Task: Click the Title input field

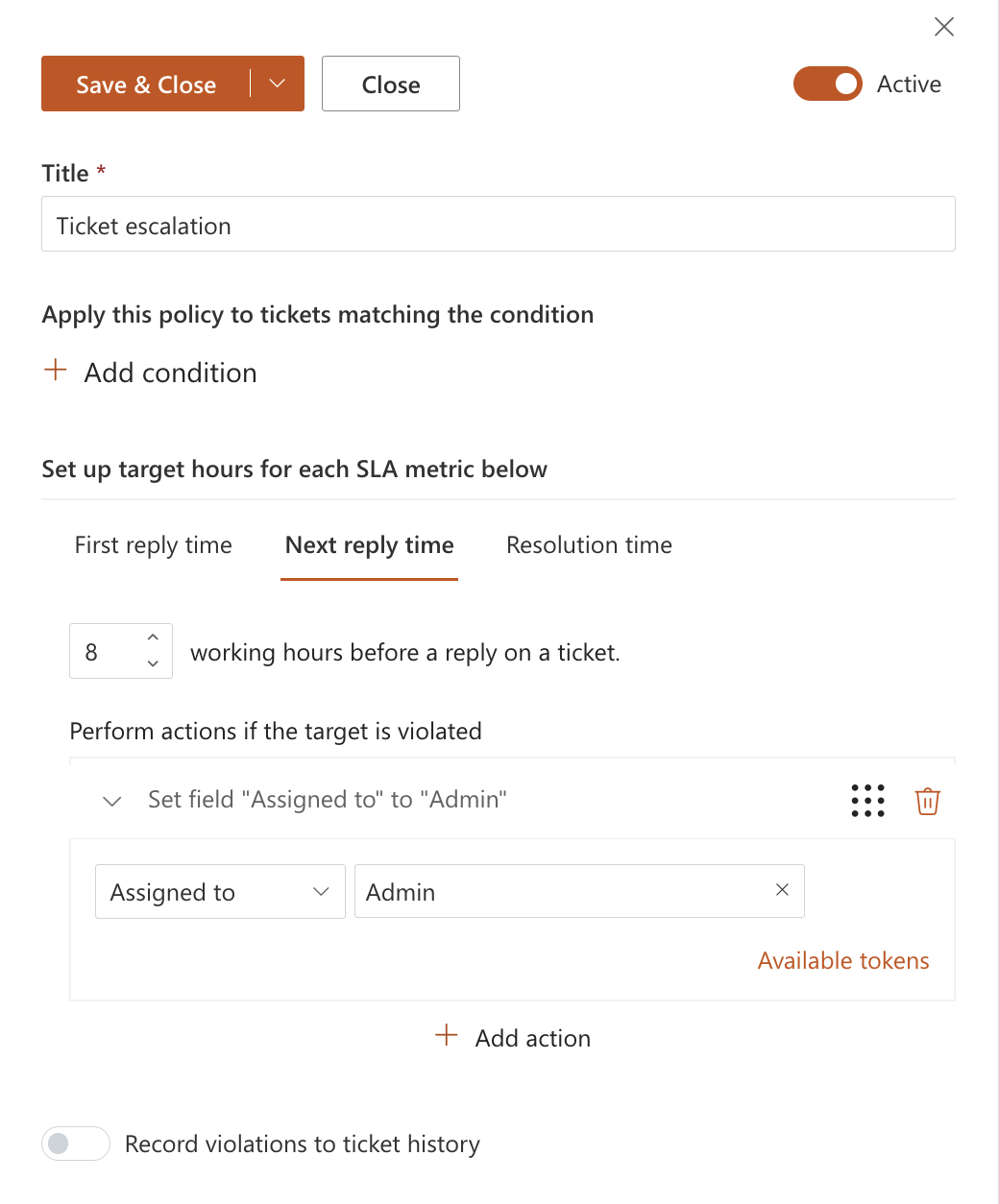Action: click(x=498, y=225)
